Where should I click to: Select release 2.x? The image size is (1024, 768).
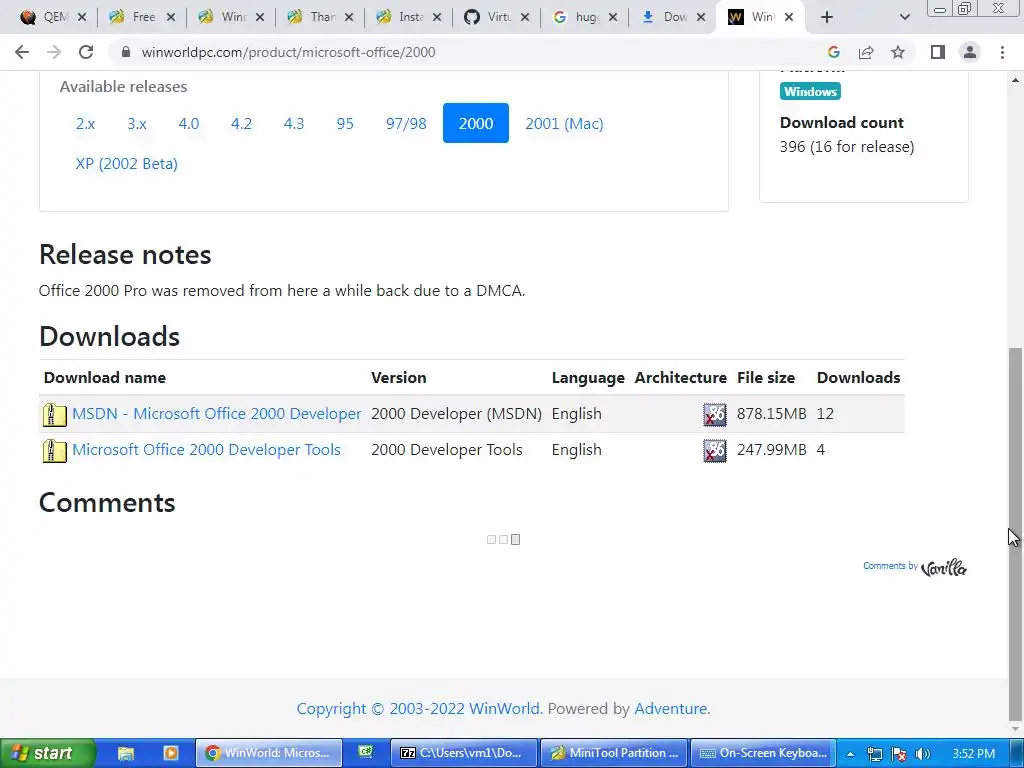(86, 123)
